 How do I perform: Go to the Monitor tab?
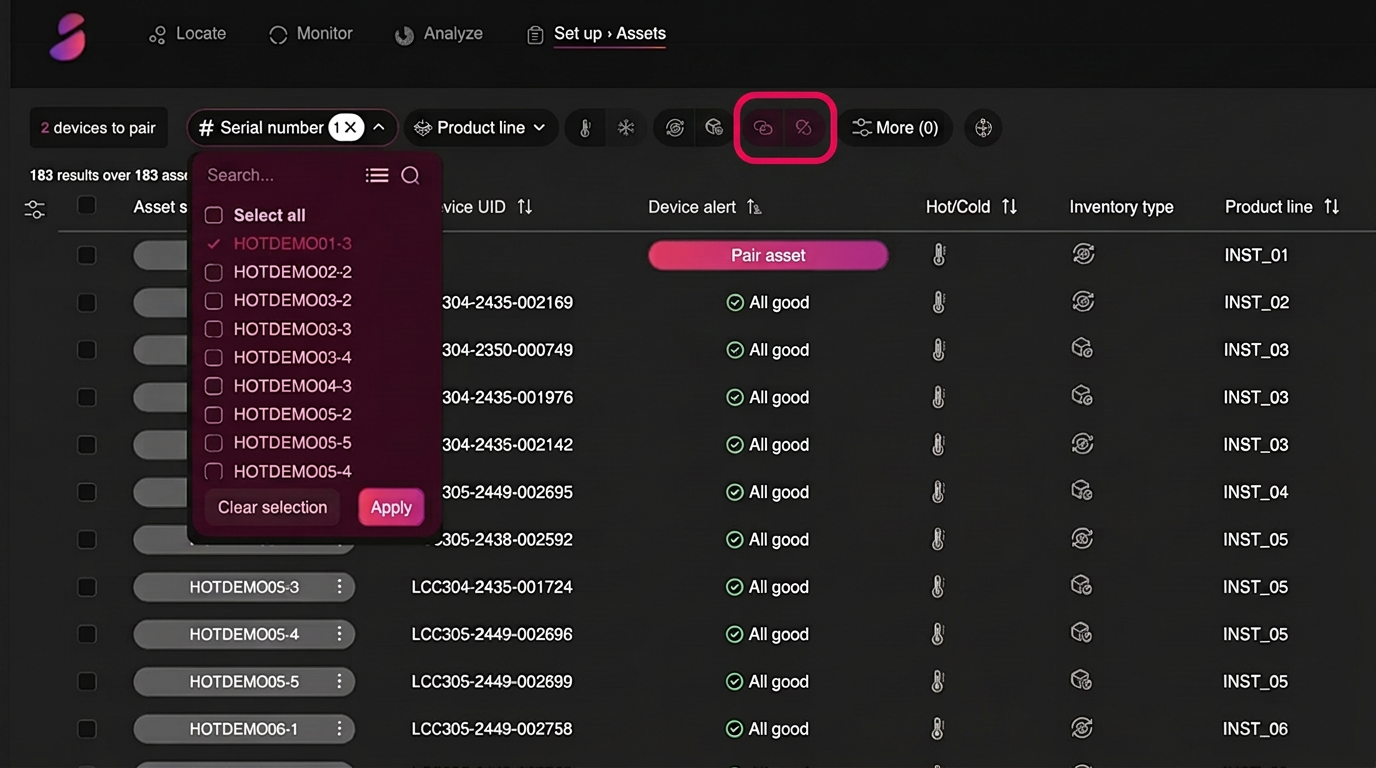click(311, 34)
